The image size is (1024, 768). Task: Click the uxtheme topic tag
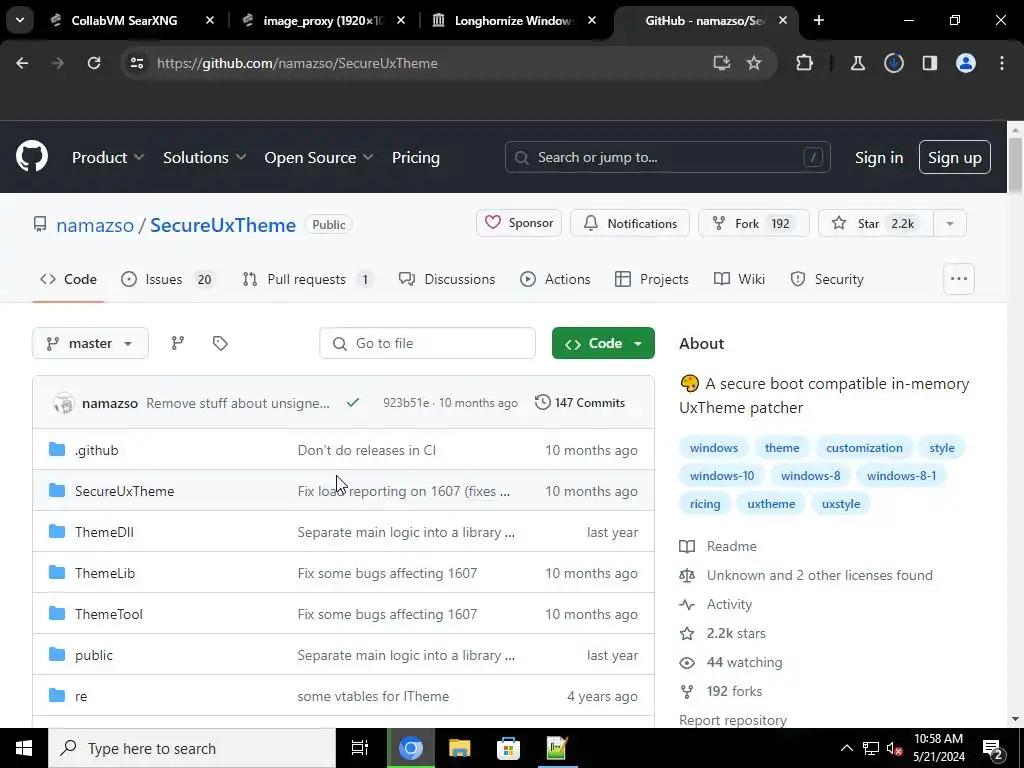pos(771,504)
